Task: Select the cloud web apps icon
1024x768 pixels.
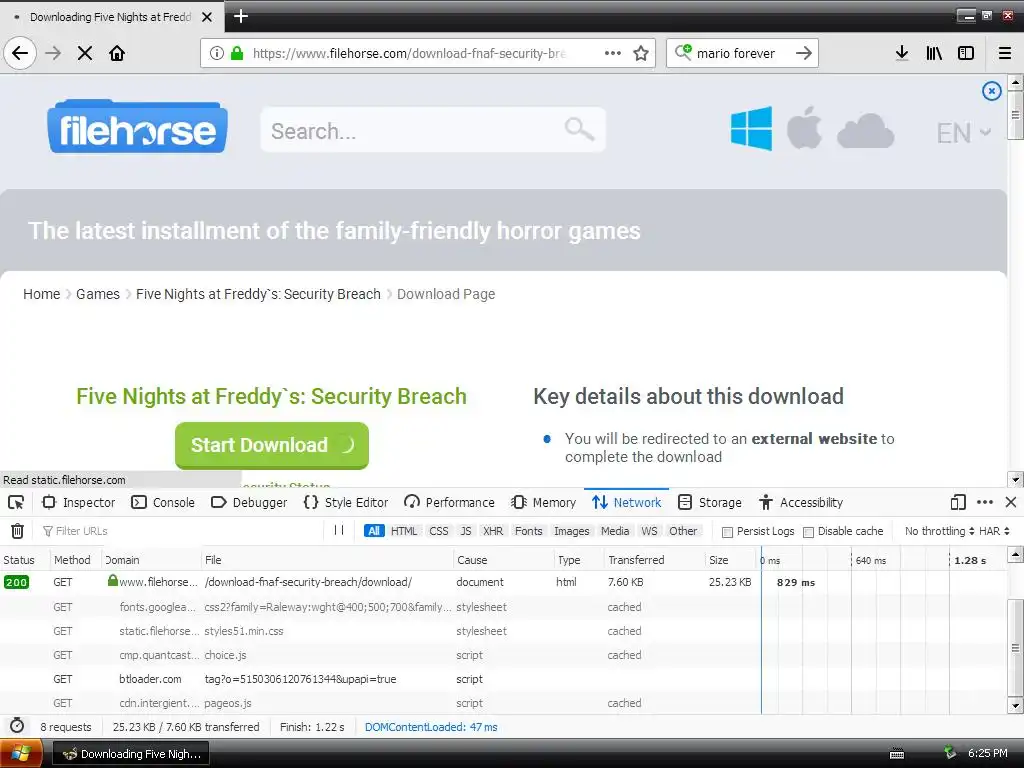Action: point(865,130)
